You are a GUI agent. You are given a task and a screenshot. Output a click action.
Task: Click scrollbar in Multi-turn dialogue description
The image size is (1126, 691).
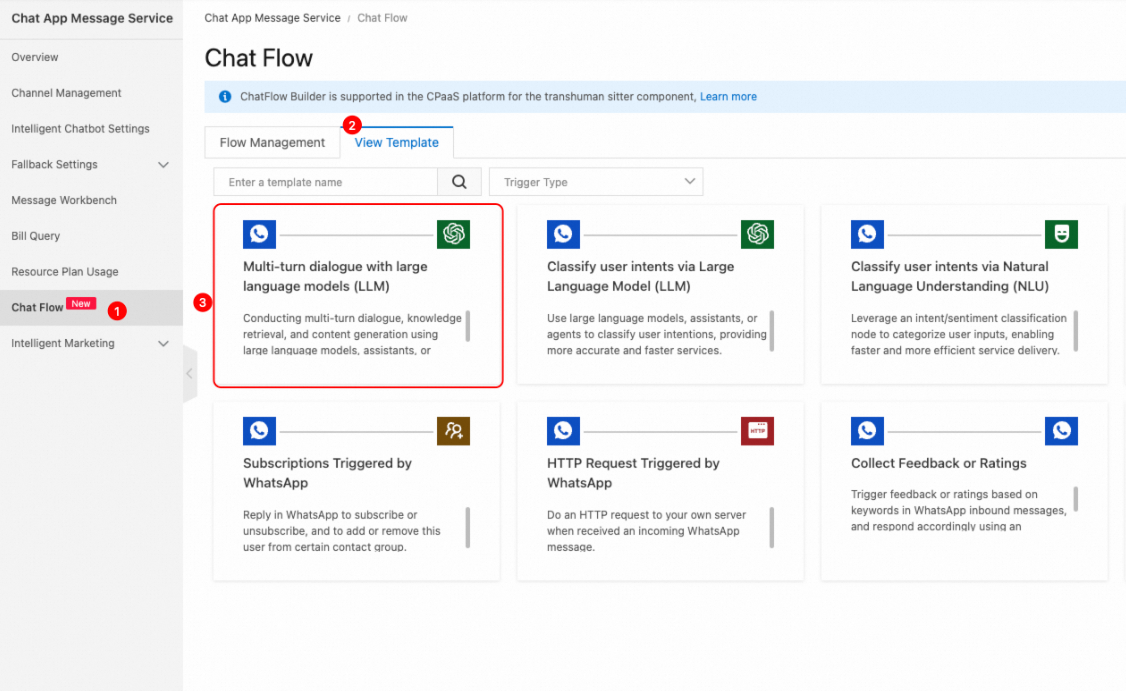click(467, 326)
